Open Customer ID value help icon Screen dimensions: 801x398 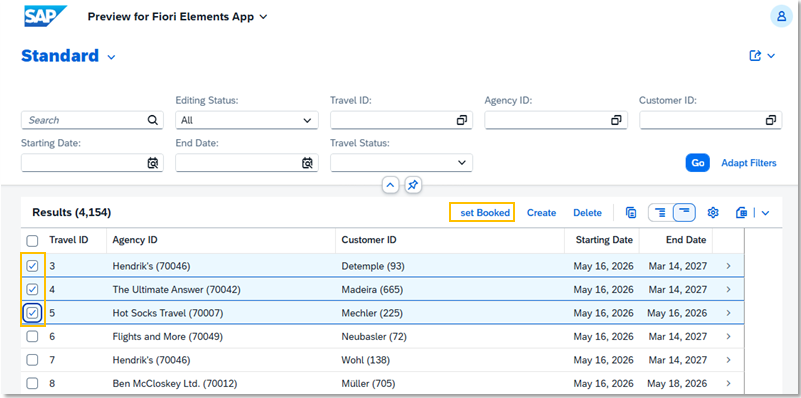[x=771, y=120]
